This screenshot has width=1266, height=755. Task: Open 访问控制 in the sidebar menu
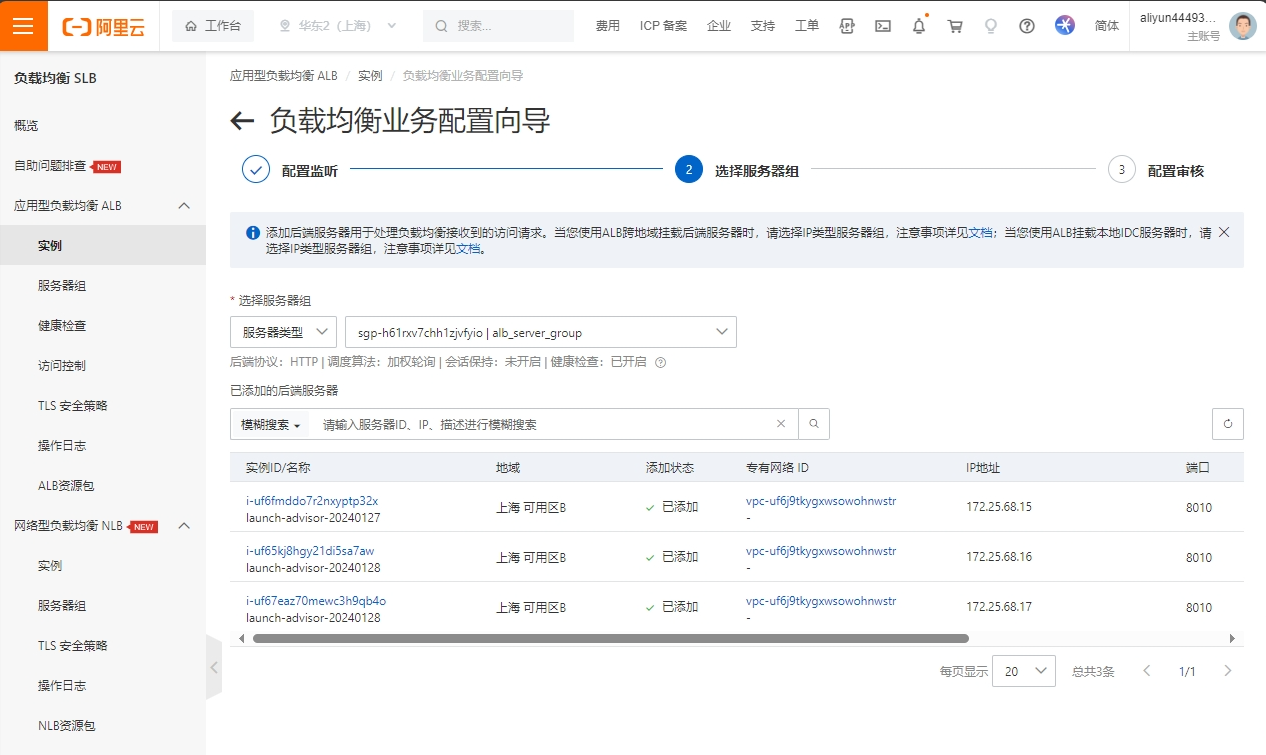(x=62, y=365)
